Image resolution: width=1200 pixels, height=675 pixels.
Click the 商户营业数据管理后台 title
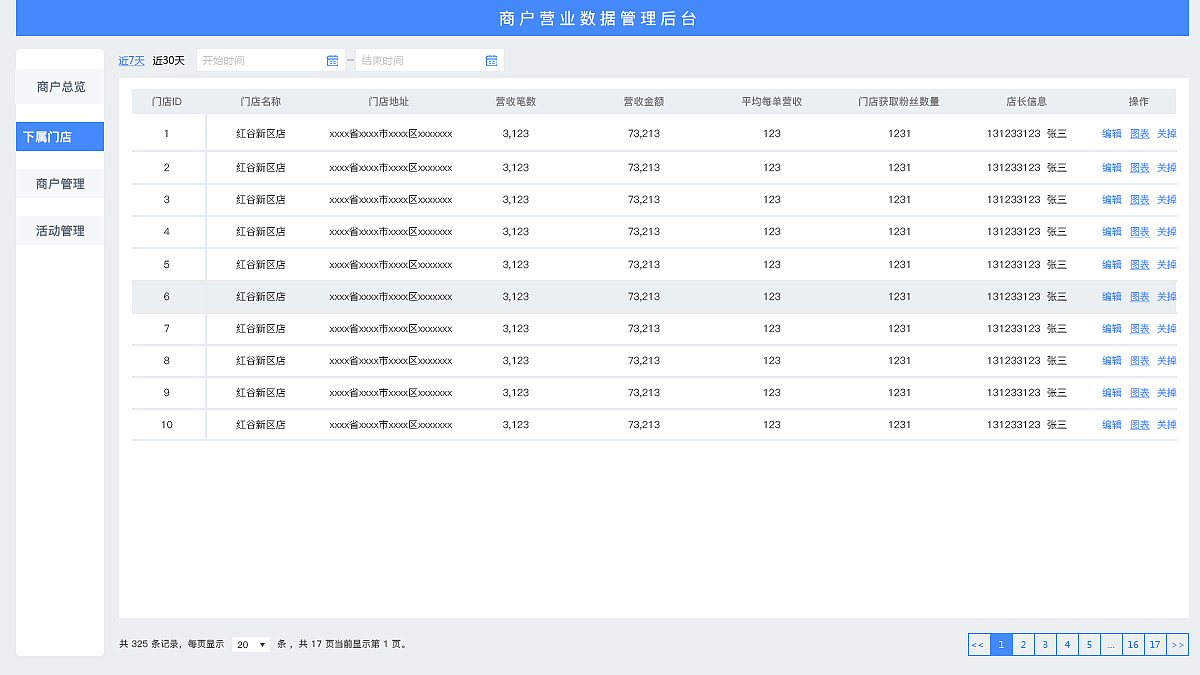pos(598,19)
